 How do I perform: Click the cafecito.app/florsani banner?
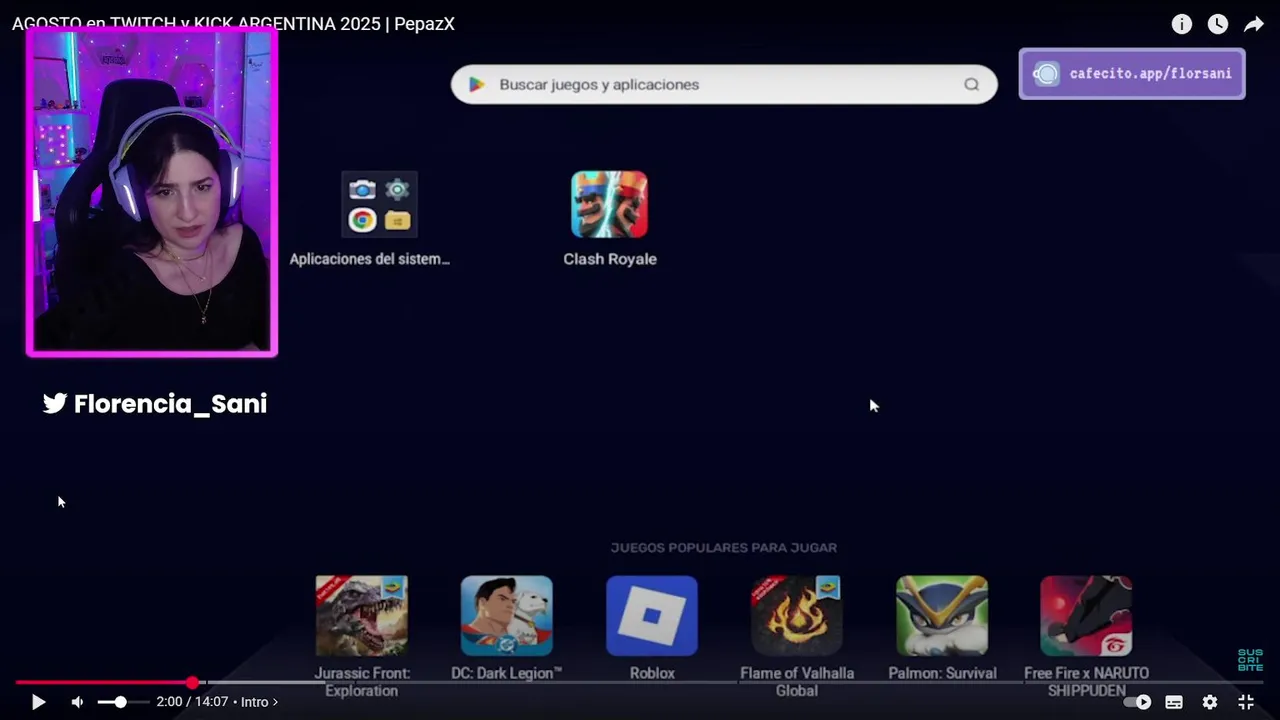click(1132, 74)
